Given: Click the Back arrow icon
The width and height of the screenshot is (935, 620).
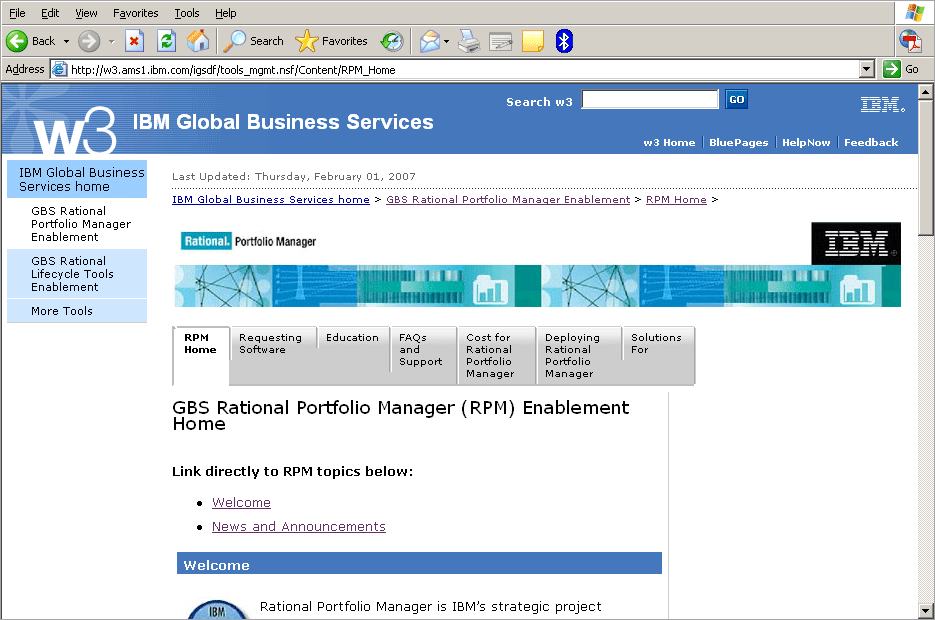Looking at the screenshot, I should [x=17, y=41].
